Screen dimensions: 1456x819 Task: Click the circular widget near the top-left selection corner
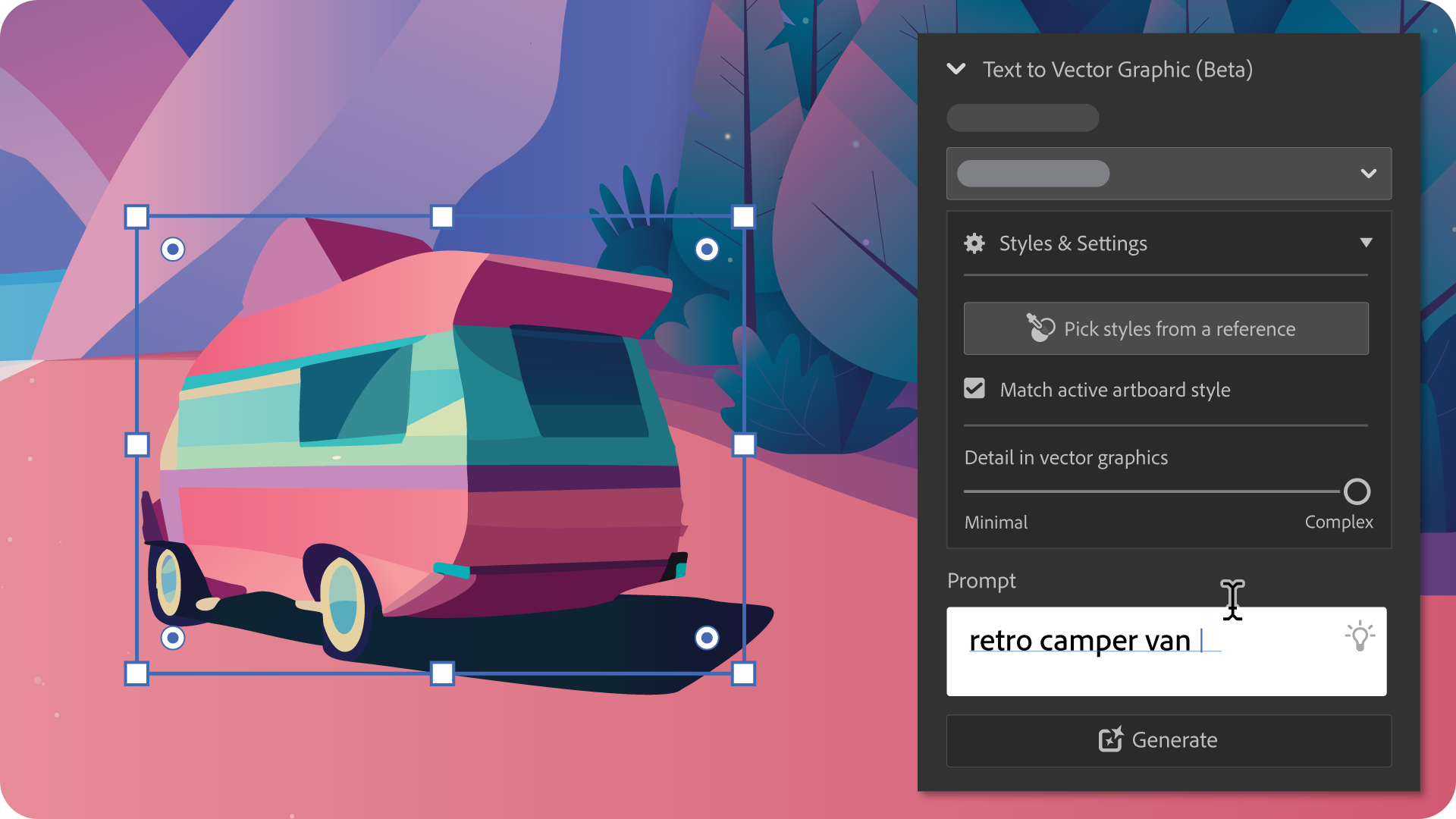[x=172, y=249]
